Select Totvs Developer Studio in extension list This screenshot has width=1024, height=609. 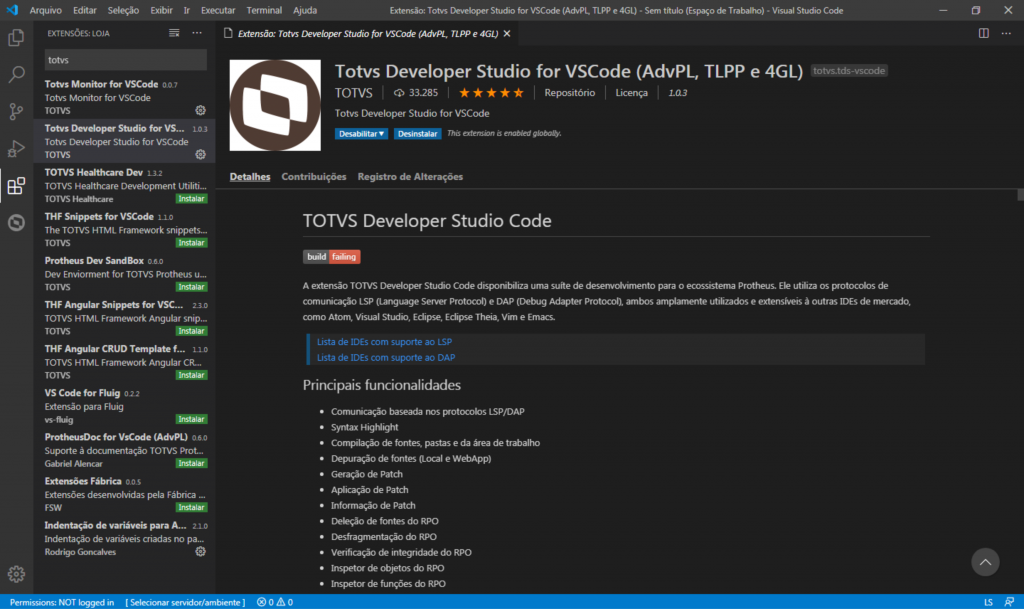tap(124, 141)
